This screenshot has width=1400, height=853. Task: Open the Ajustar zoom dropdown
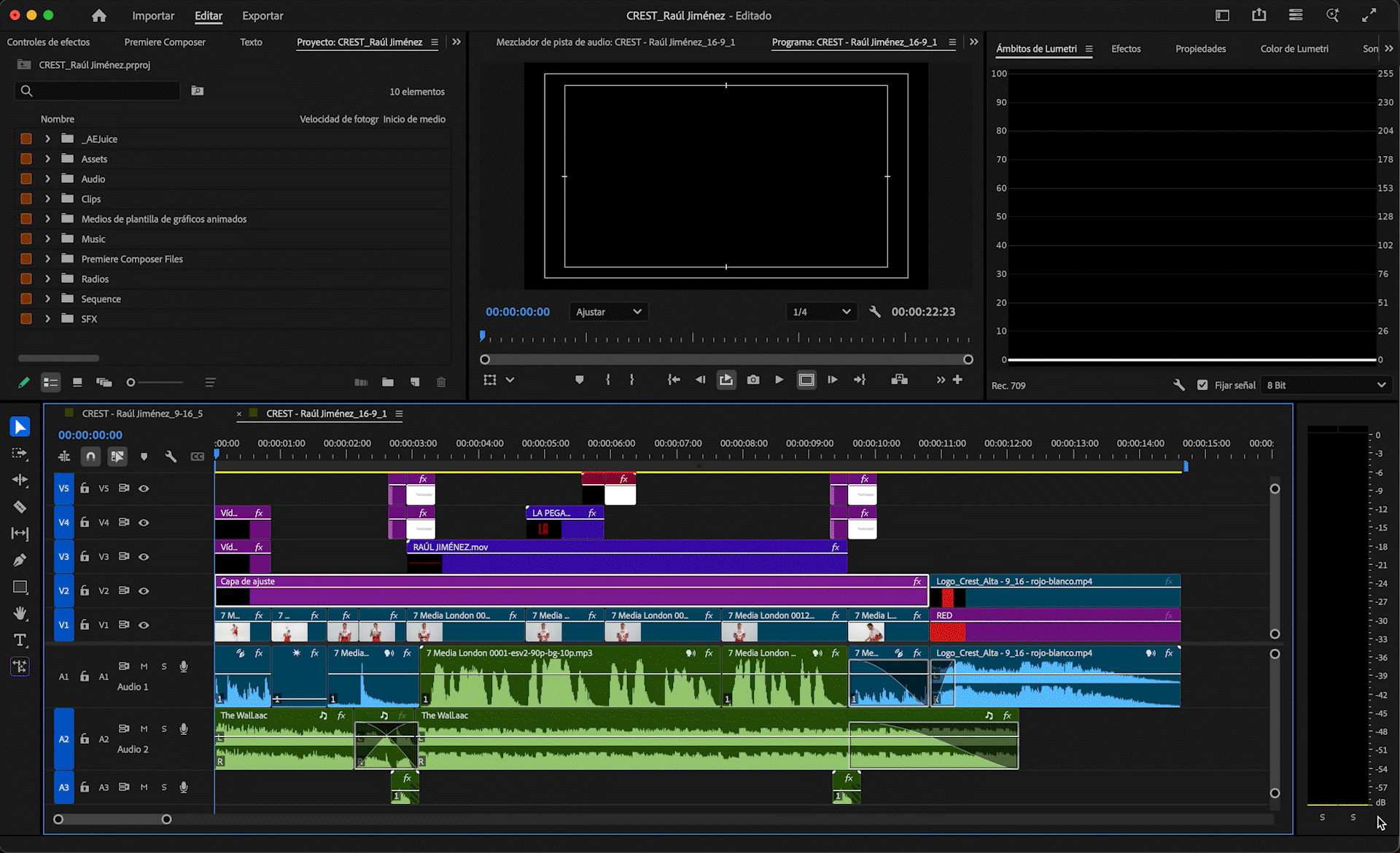(x=608, y=312)
